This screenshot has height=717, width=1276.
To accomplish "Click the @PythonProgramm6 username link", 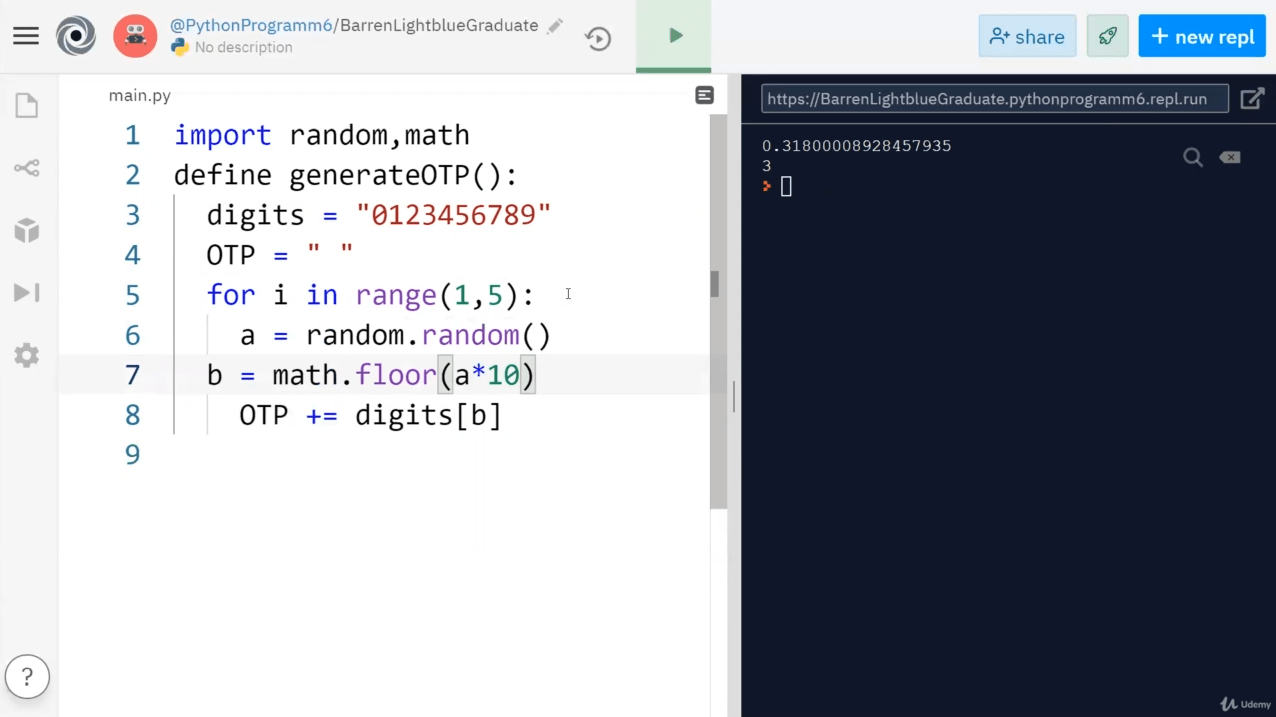I will click(250, 25).
